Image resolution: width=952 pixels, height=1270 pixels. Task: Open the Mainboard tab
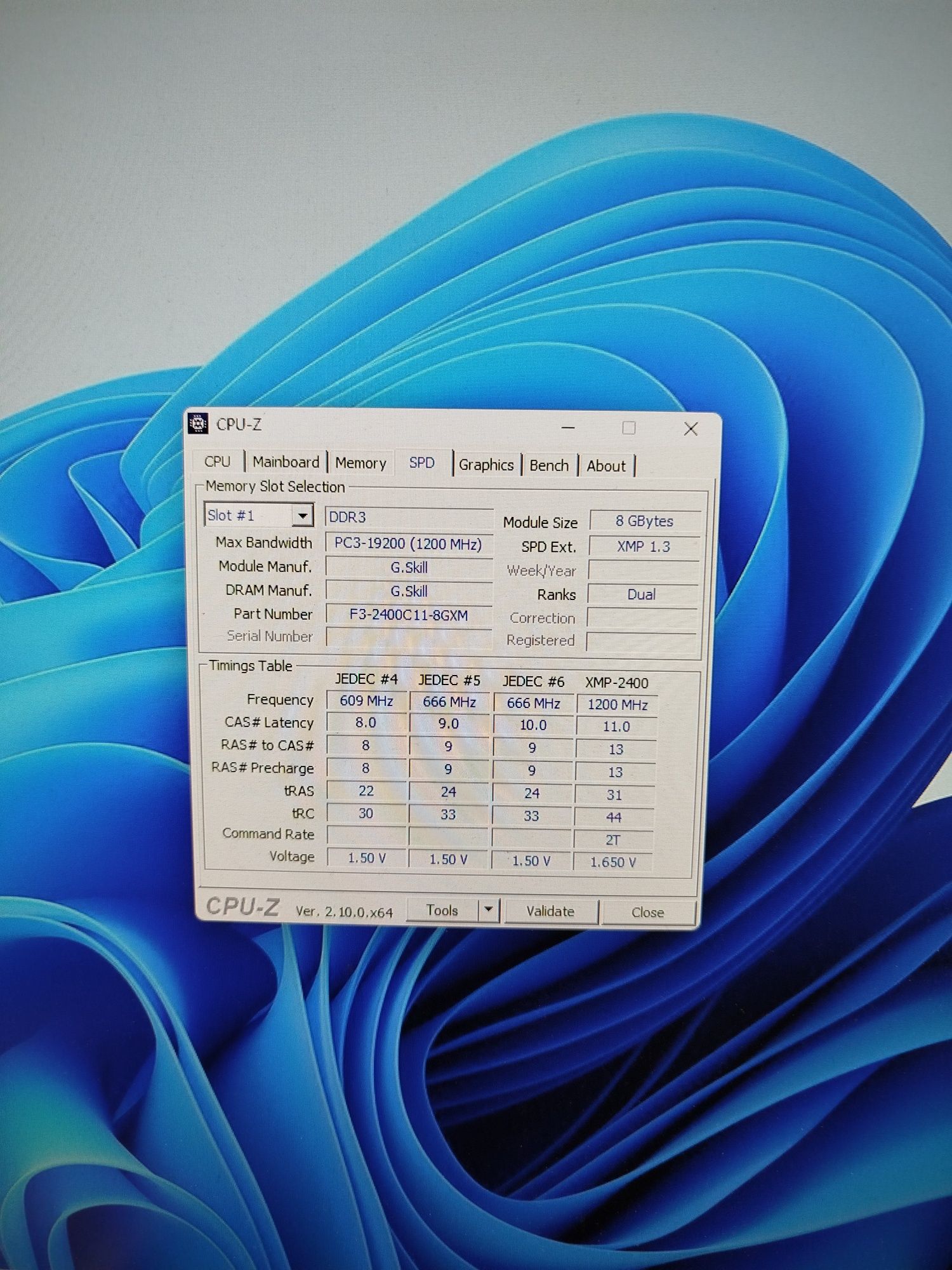click(286, 462)
